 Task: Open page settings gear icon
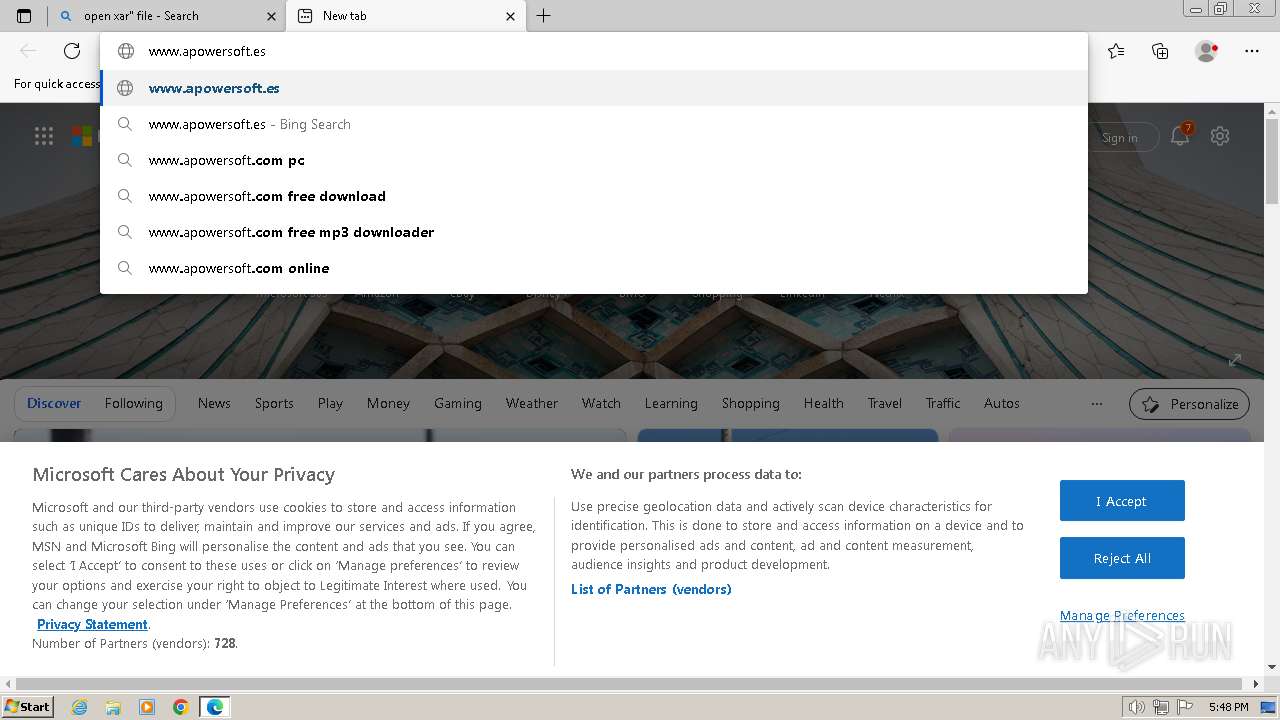click(1220, 136)
